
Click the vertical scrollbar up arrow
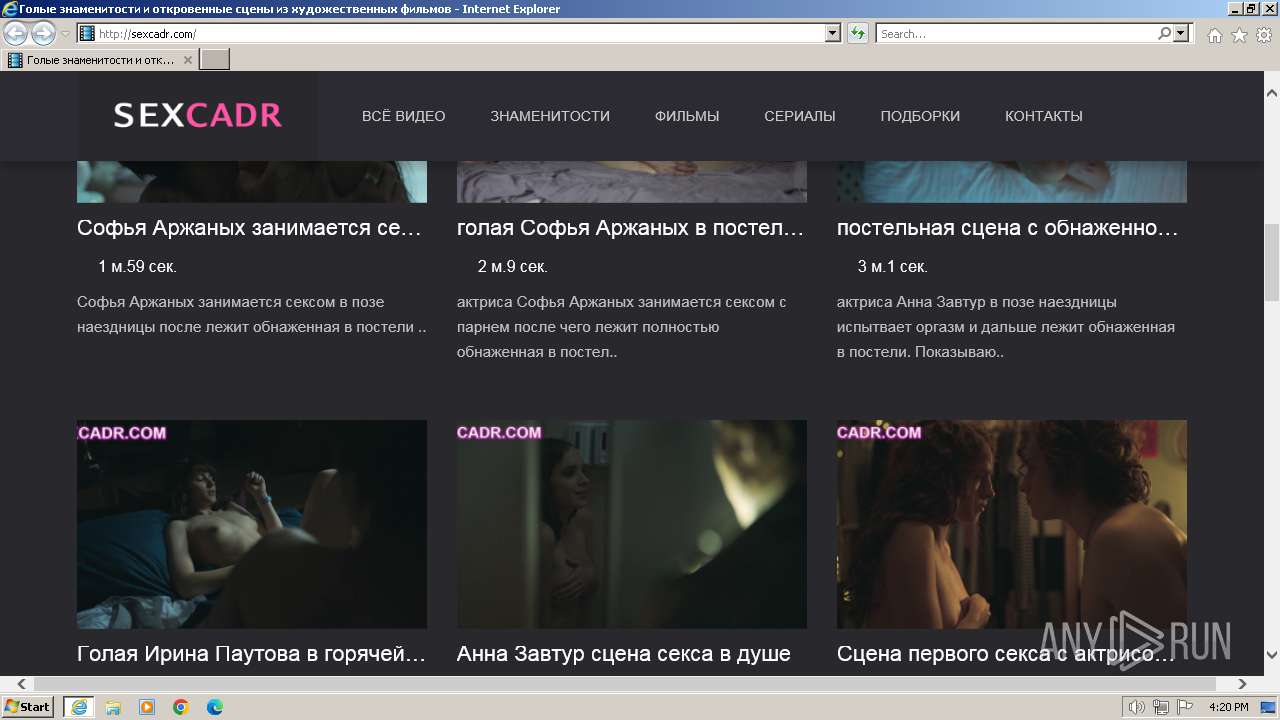click(x=1272, y=92)
